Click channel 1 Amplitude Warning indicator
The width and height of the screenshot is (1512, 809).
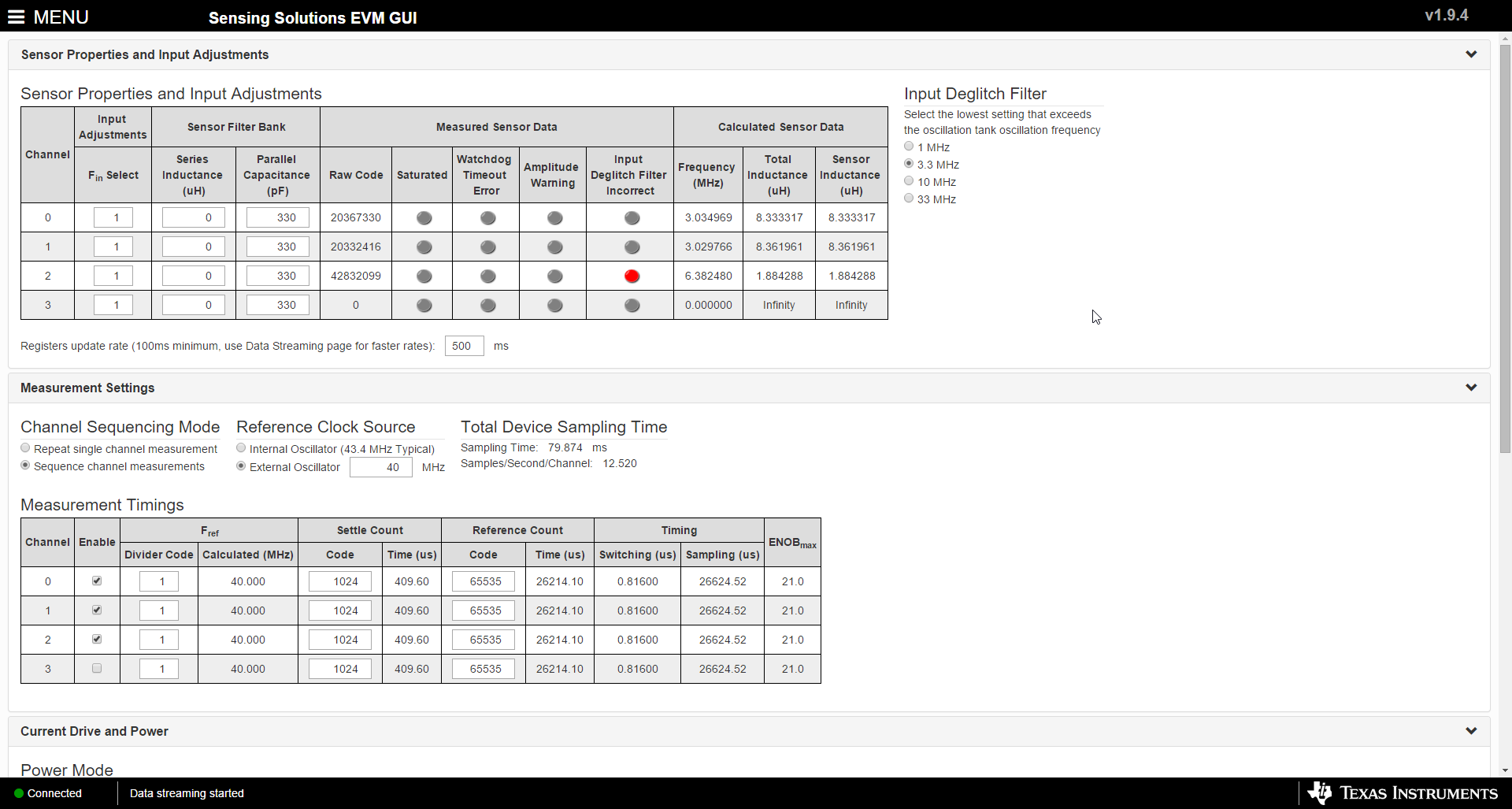tap(555, 247)
